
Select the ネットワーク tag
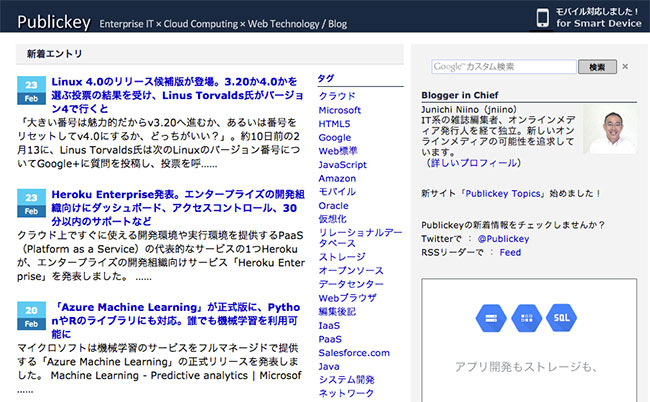click(346, 393)
